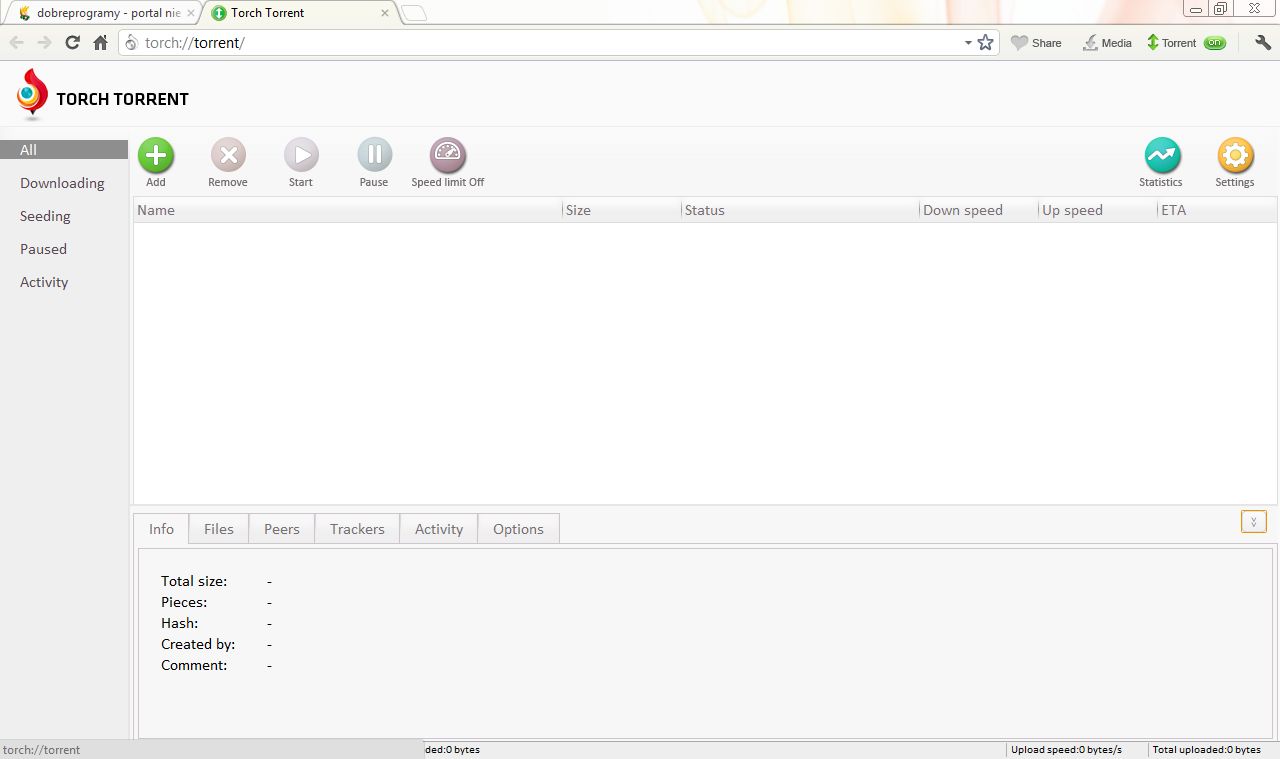1280x759 pixels.
Task: Toggle the Speed limit Off gauge icon
Action: 448,155
